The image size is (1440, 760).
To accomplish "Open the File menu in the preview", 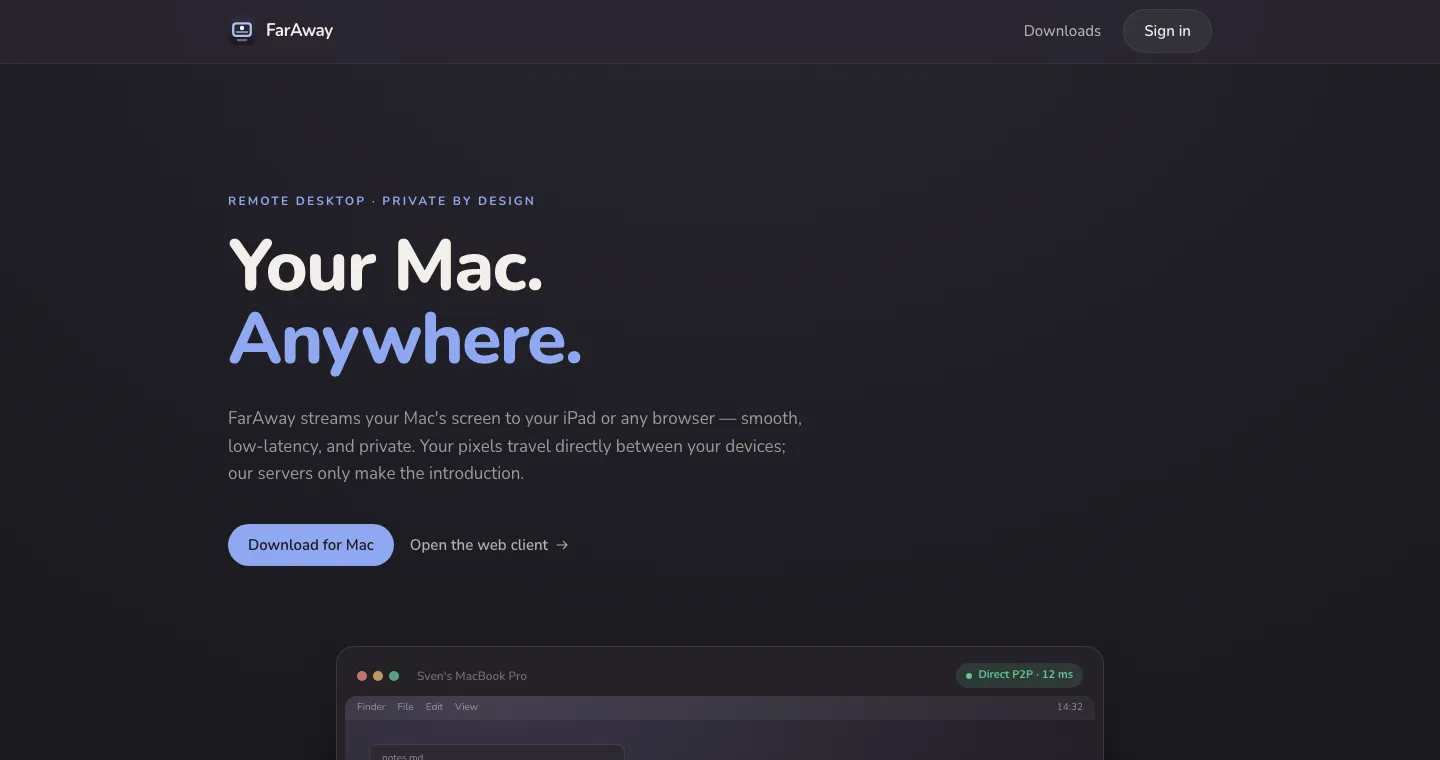I will (405, 707).
